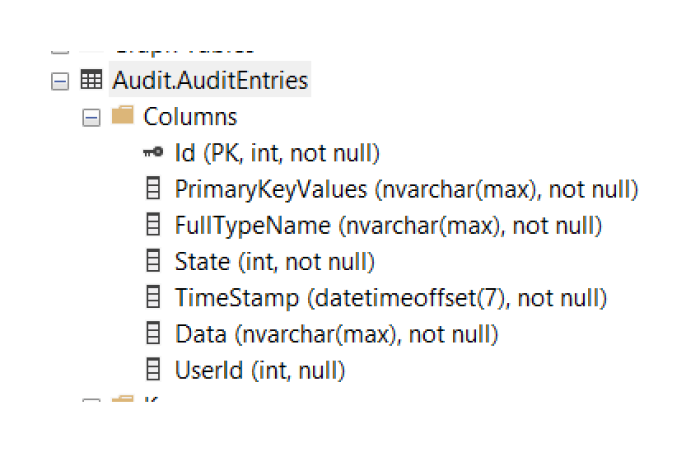This screenshot has width=700, height=452.
Task: Select the UserId (int, null) column
Action: pyautogui.click(x=260, y=369)
